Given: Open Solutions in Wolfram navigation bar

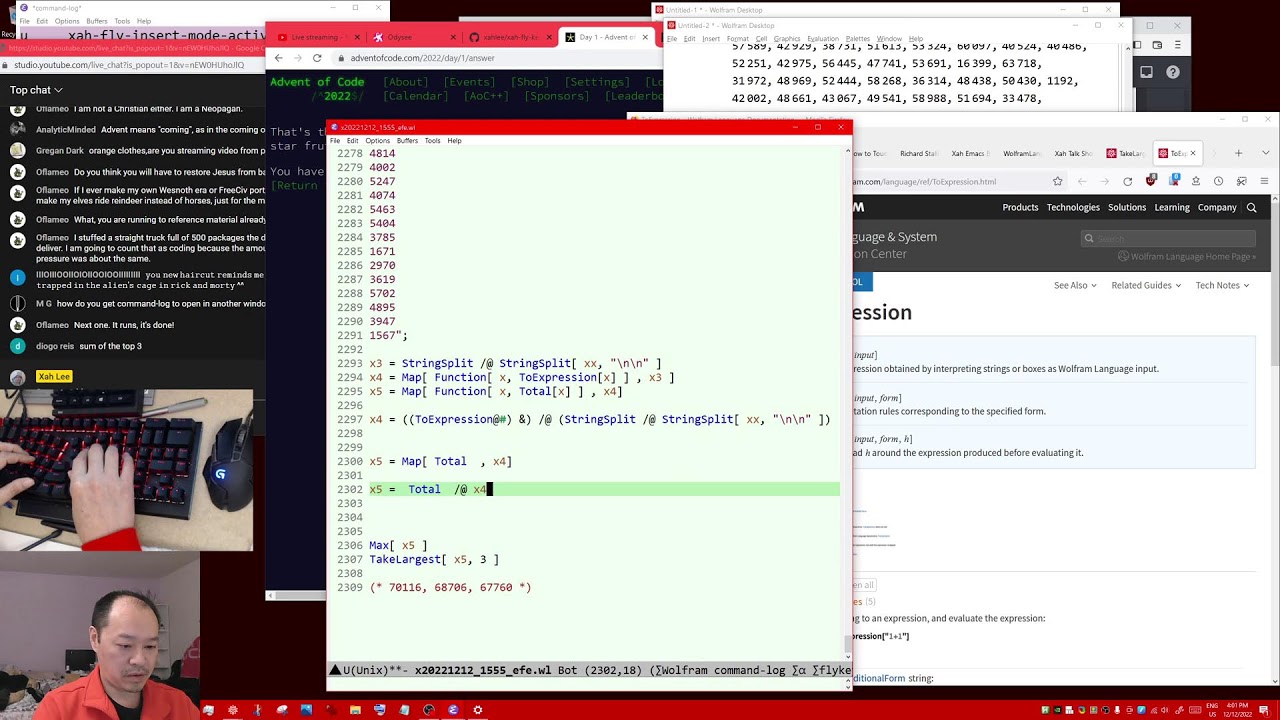Looking at the screenshot, I should (x=1126, y=207).
